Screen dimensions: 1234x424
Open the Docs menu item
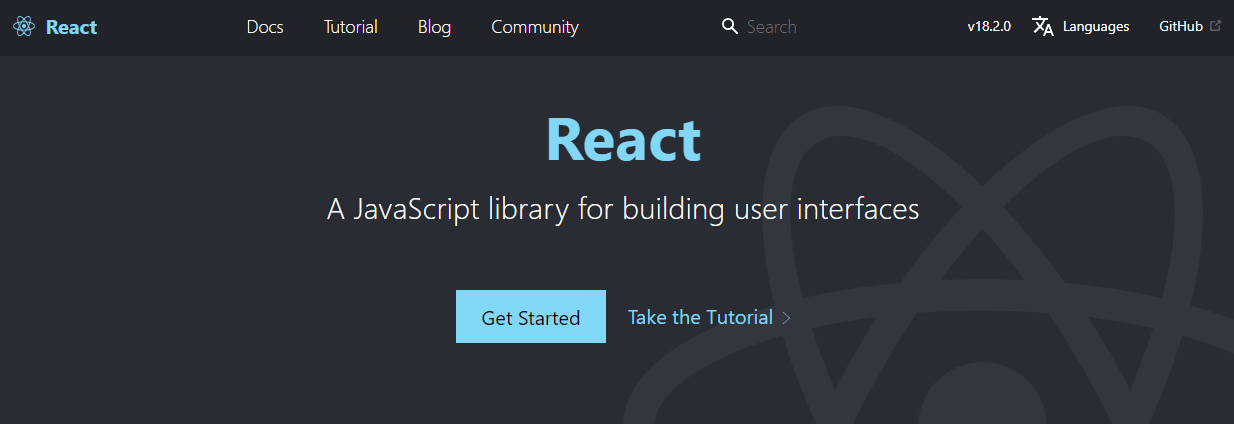pos(265,27)
